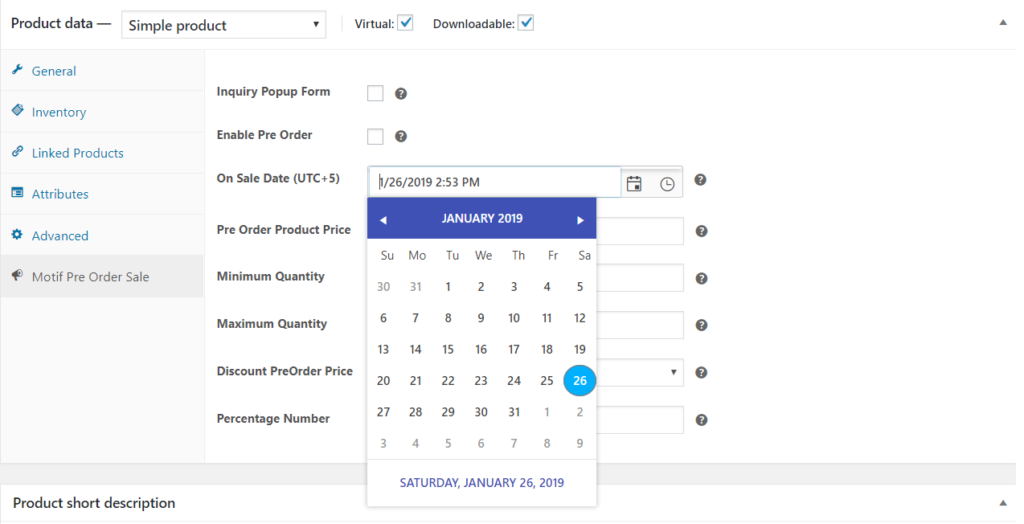Open the calendar date picker icon
The image size is (1024, 524).
coord(633,183)
